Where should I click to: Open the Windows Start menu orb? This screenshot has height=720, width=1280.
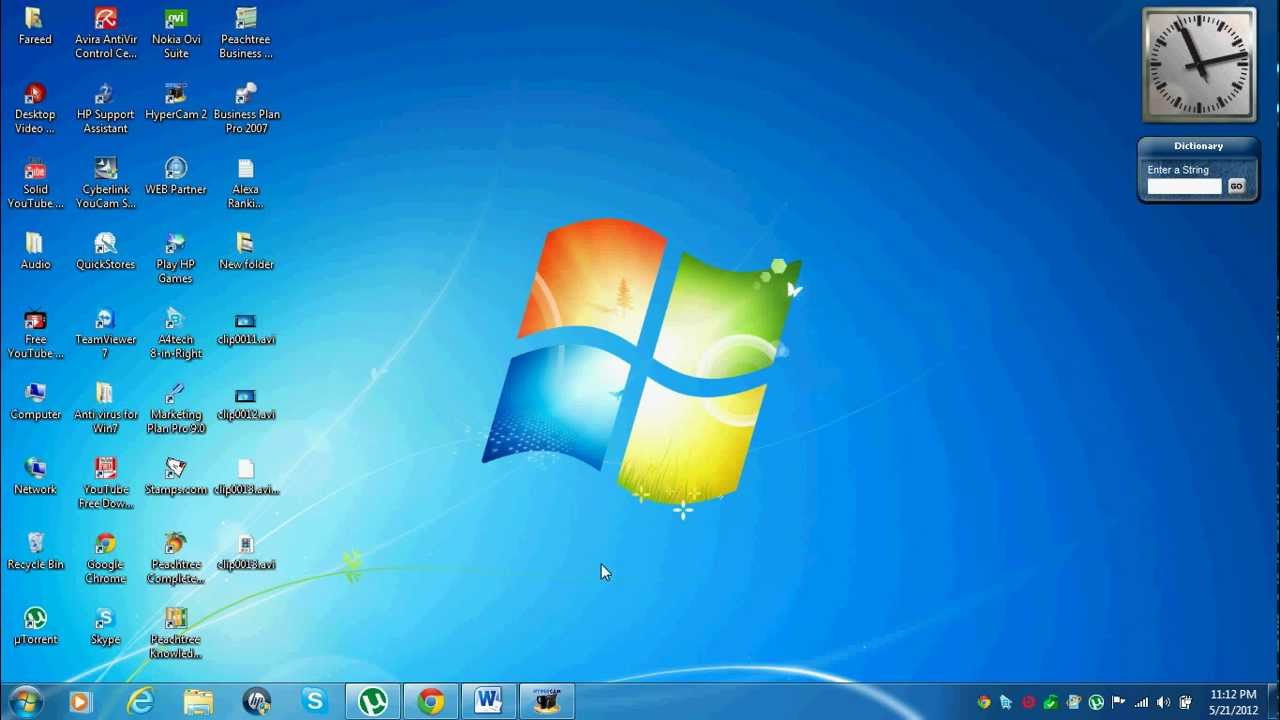tap(24, 702)
